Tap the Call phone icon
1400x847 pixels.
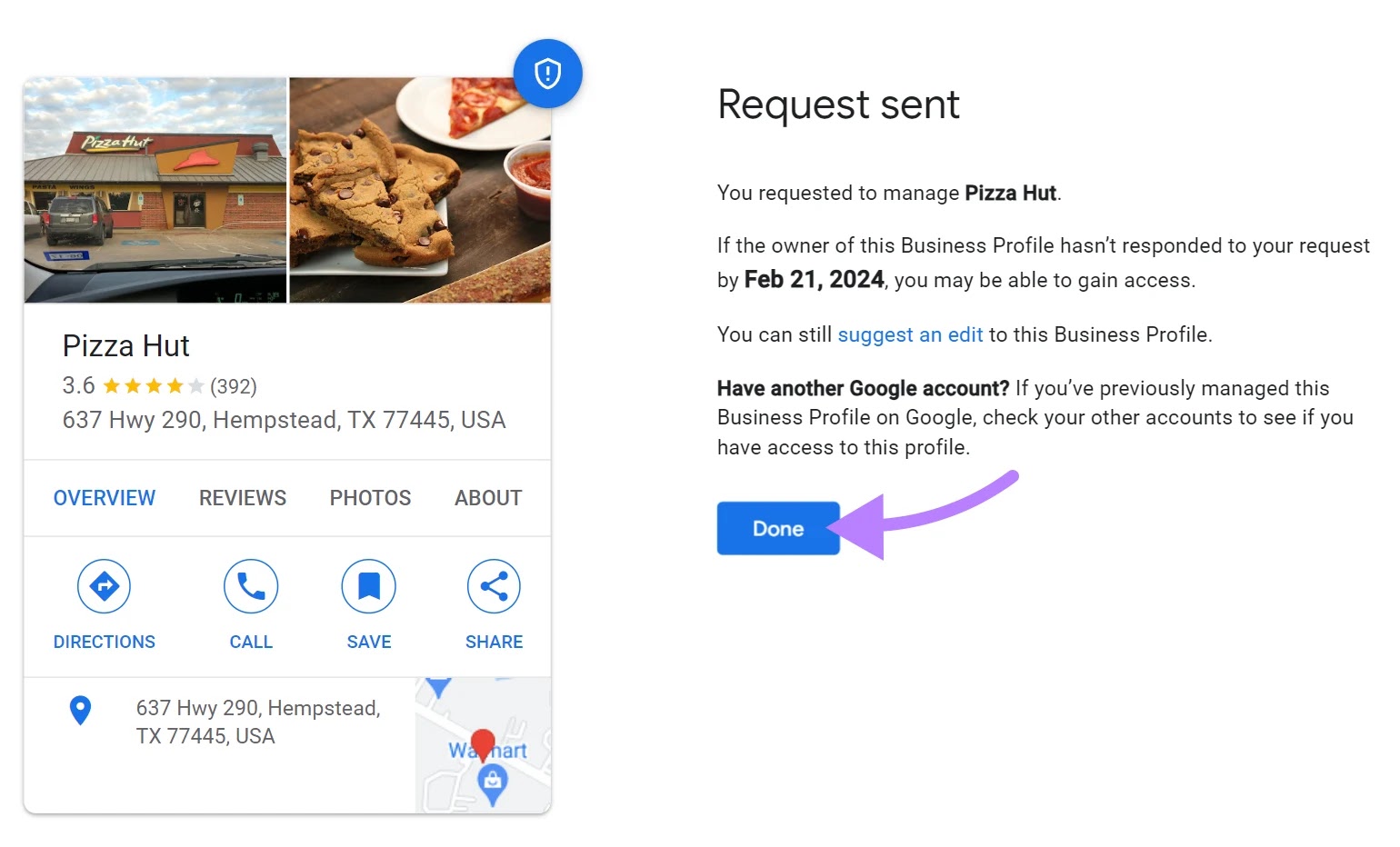(251, 586)
